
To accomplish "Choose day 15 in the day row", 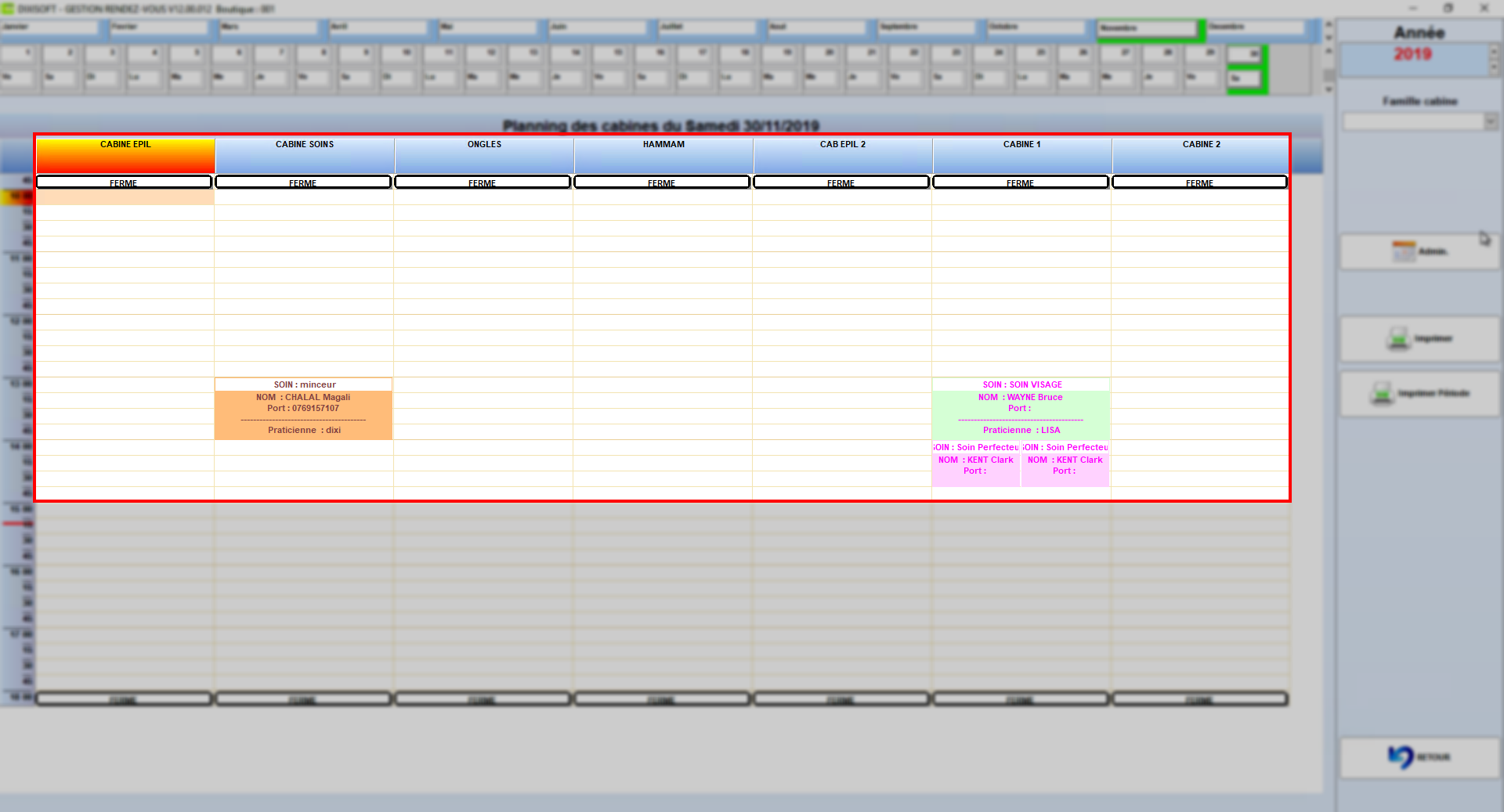I will [x=609, y=54].
